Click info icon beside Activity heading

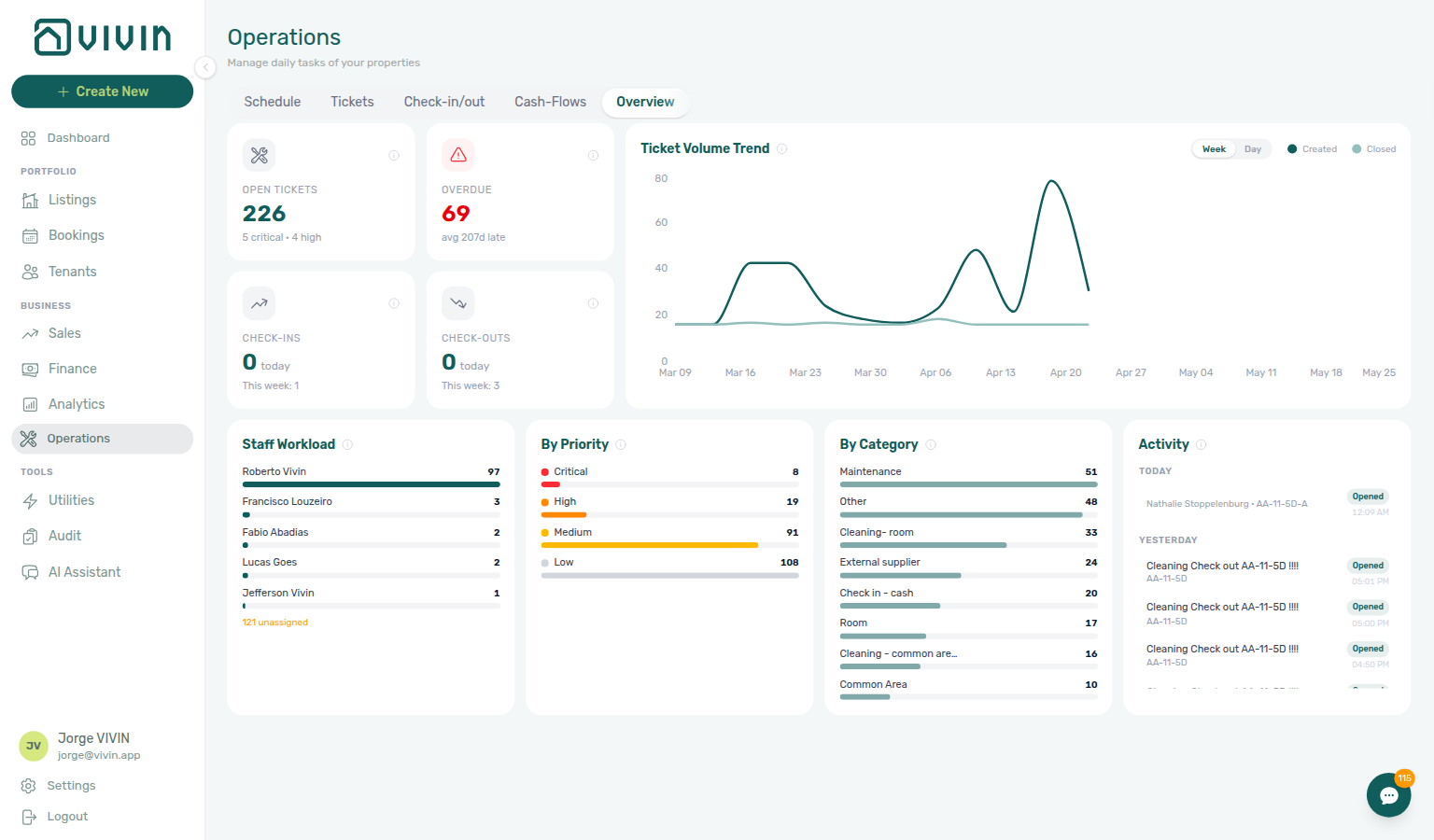pos(1202,444)
